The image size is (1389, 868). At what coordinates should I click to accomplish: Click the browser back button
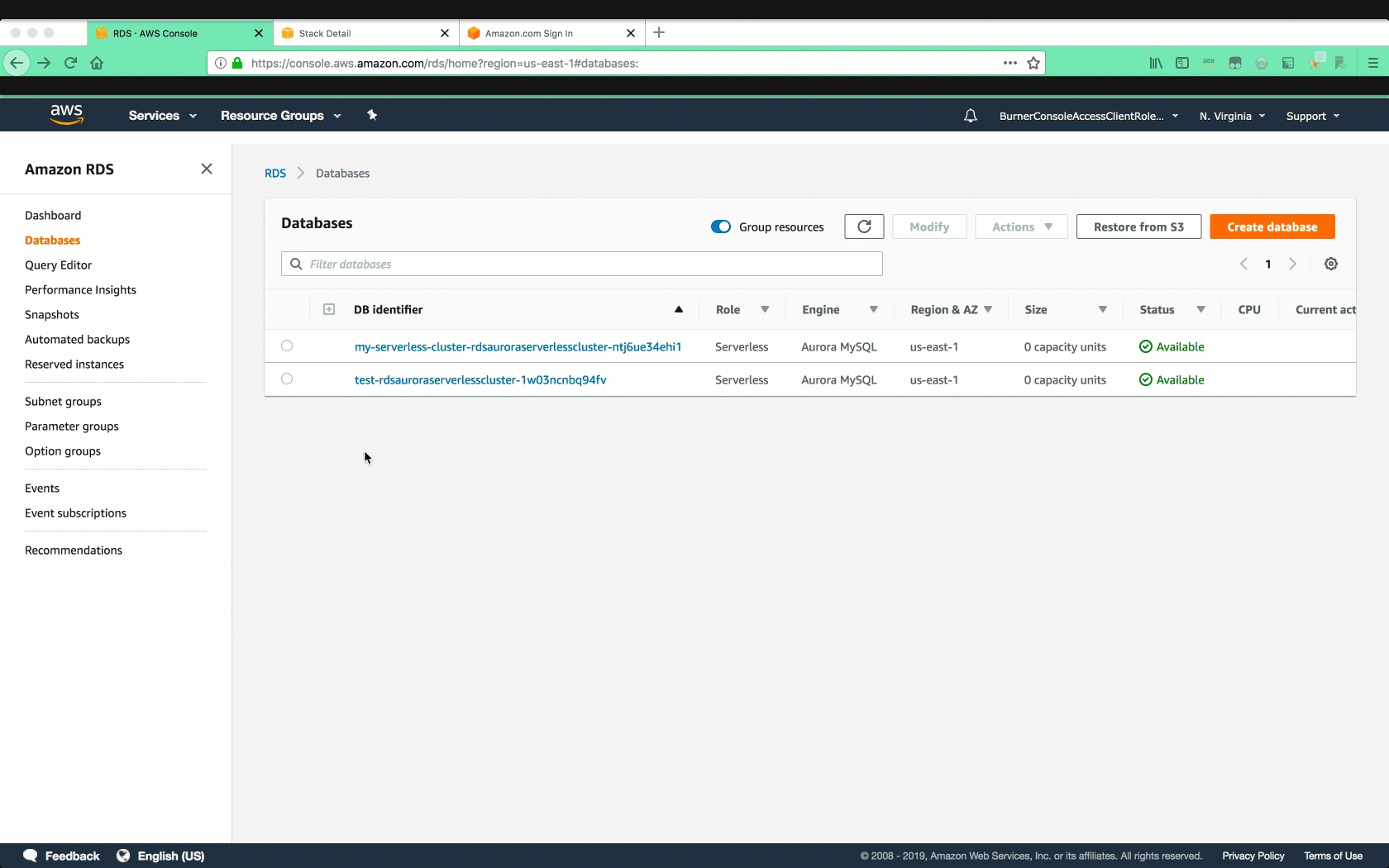17,63
